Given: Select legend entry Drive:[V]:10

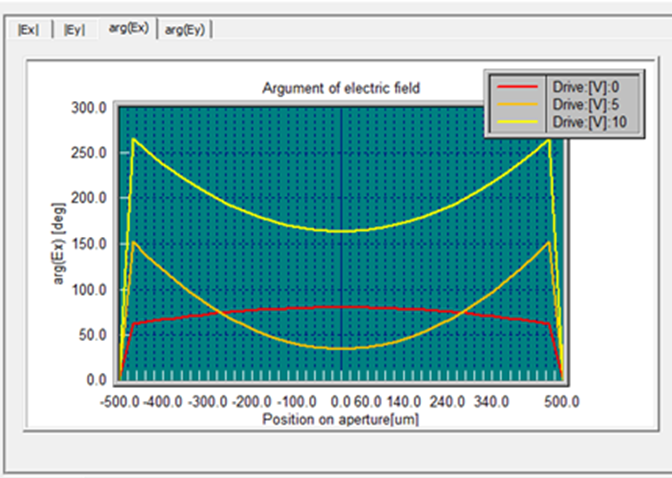Looking at the screenshot, I should [590, 122].
